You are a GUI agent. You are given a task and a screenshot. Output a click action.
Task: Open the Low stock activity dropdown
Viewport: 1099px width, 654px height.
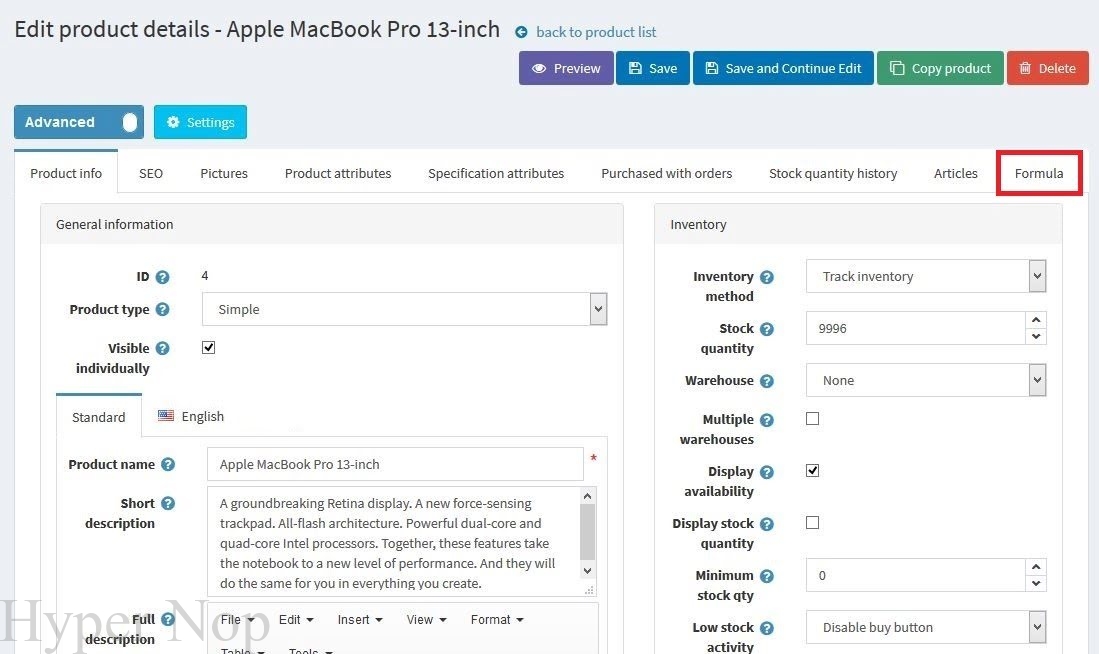click(x=926, y=627)
